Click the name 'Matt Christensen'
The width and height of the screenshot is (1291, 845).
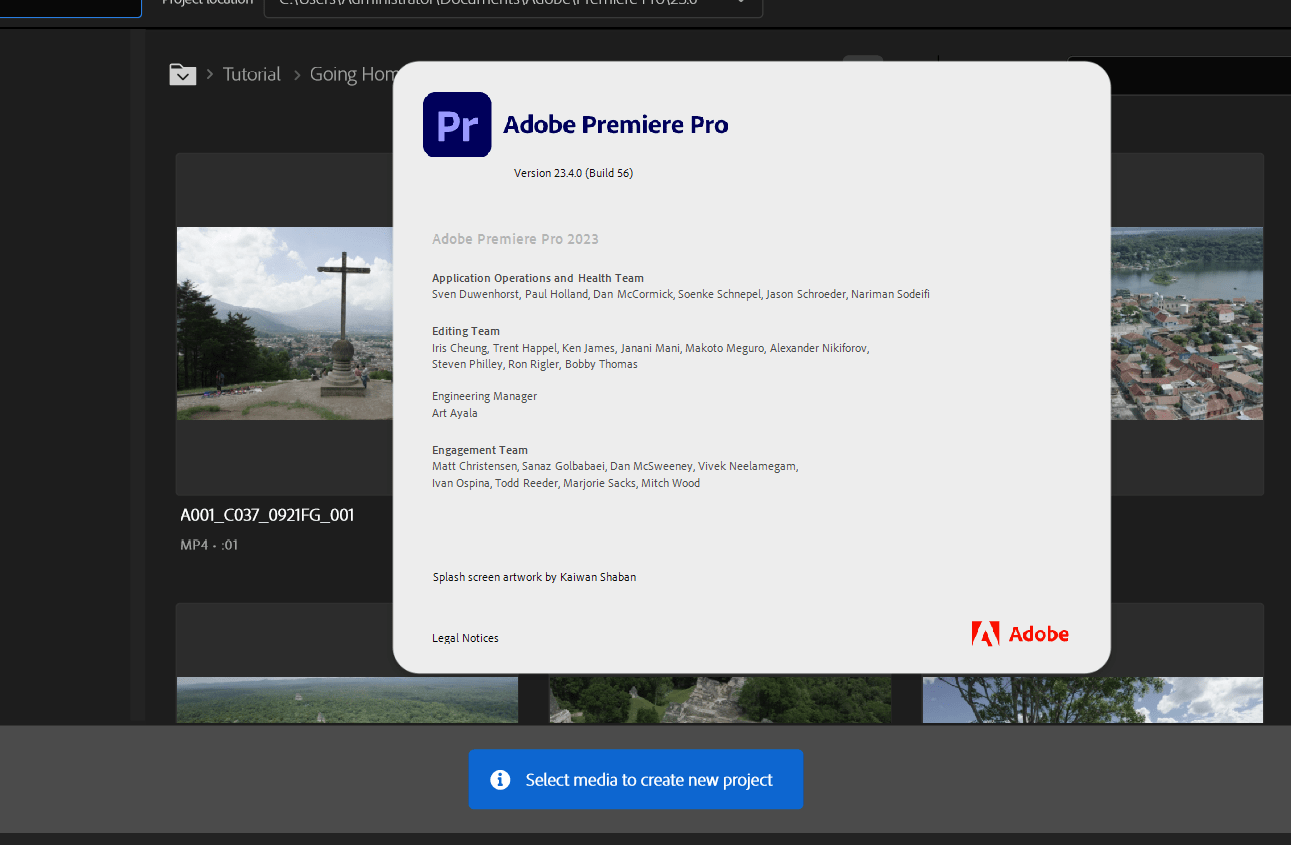coord(474,466)
